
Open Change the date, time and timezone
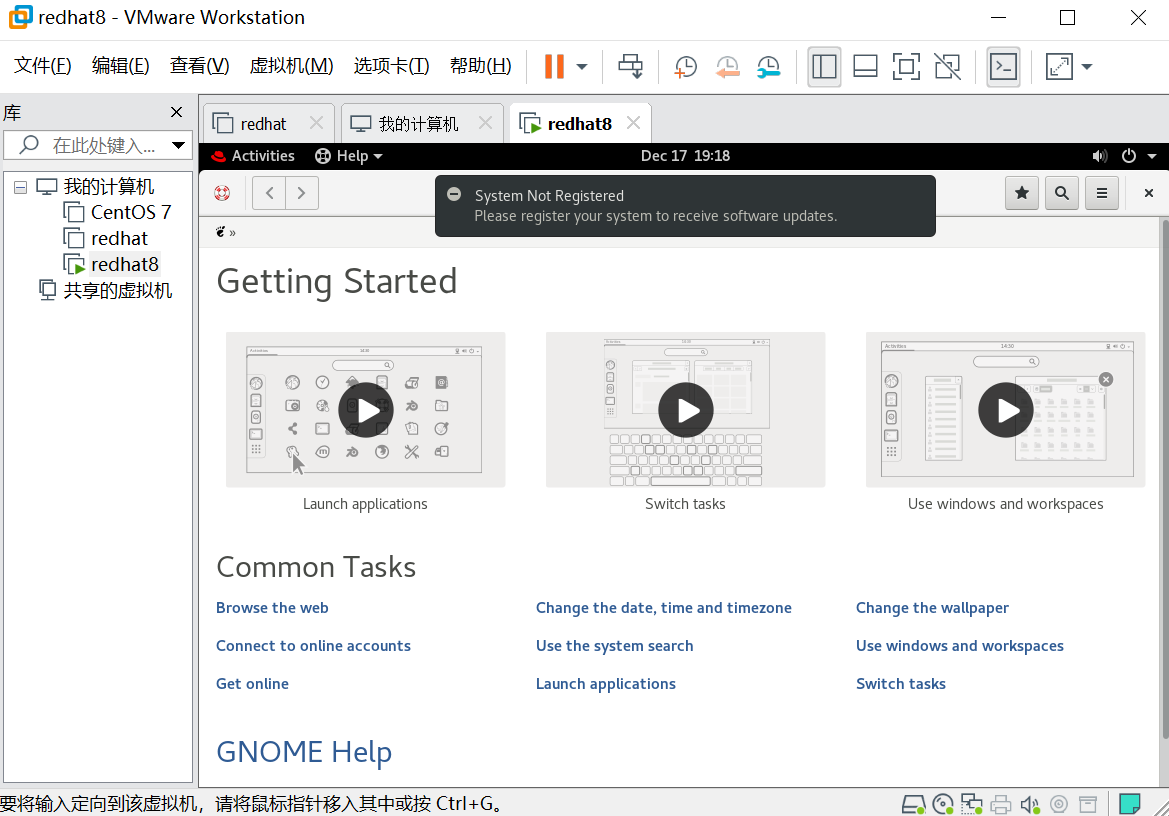664,608
